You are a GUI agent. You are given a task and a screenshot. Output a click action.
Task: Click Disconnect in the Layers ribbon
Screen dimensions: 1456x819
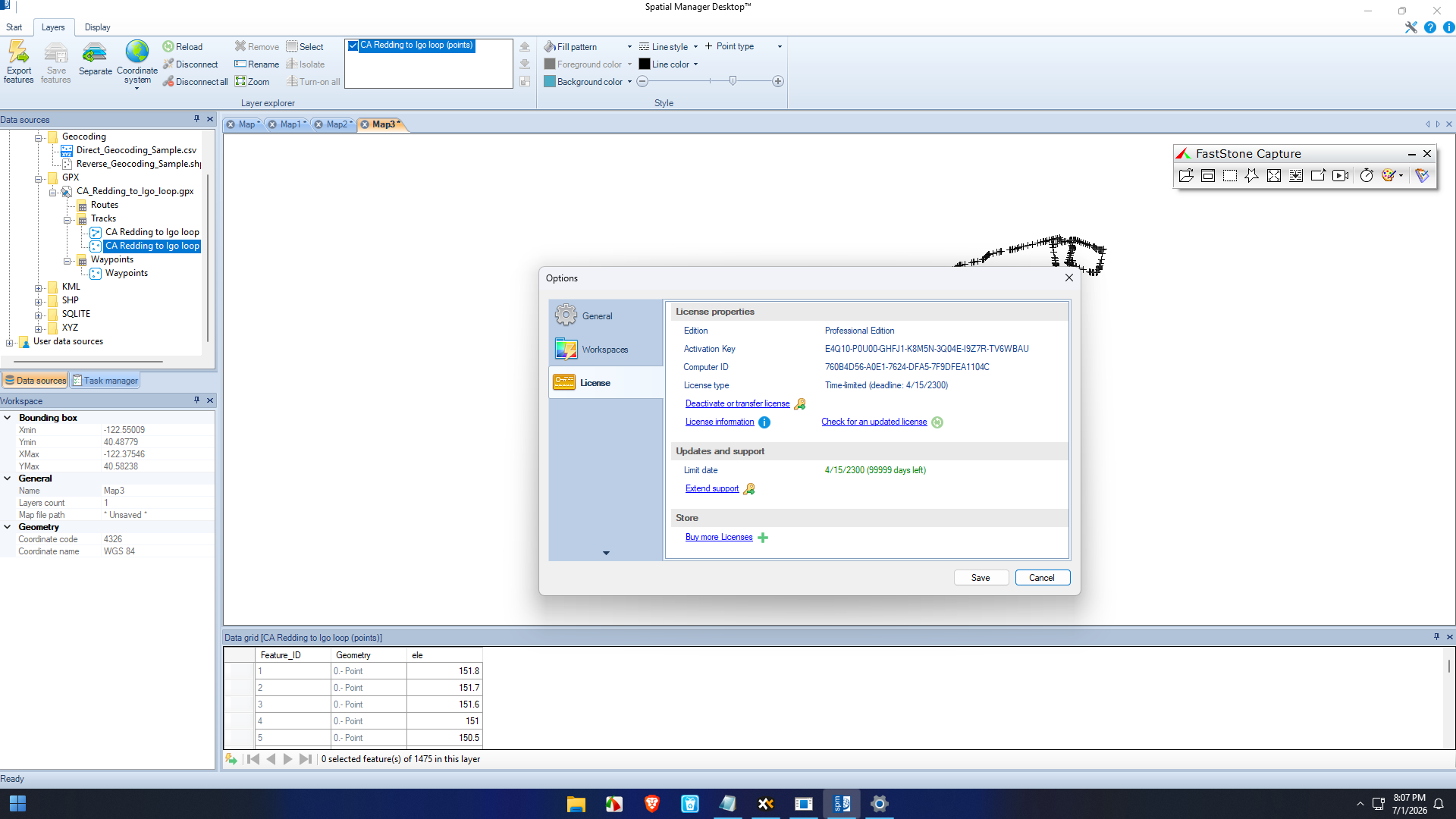[190, 64]
